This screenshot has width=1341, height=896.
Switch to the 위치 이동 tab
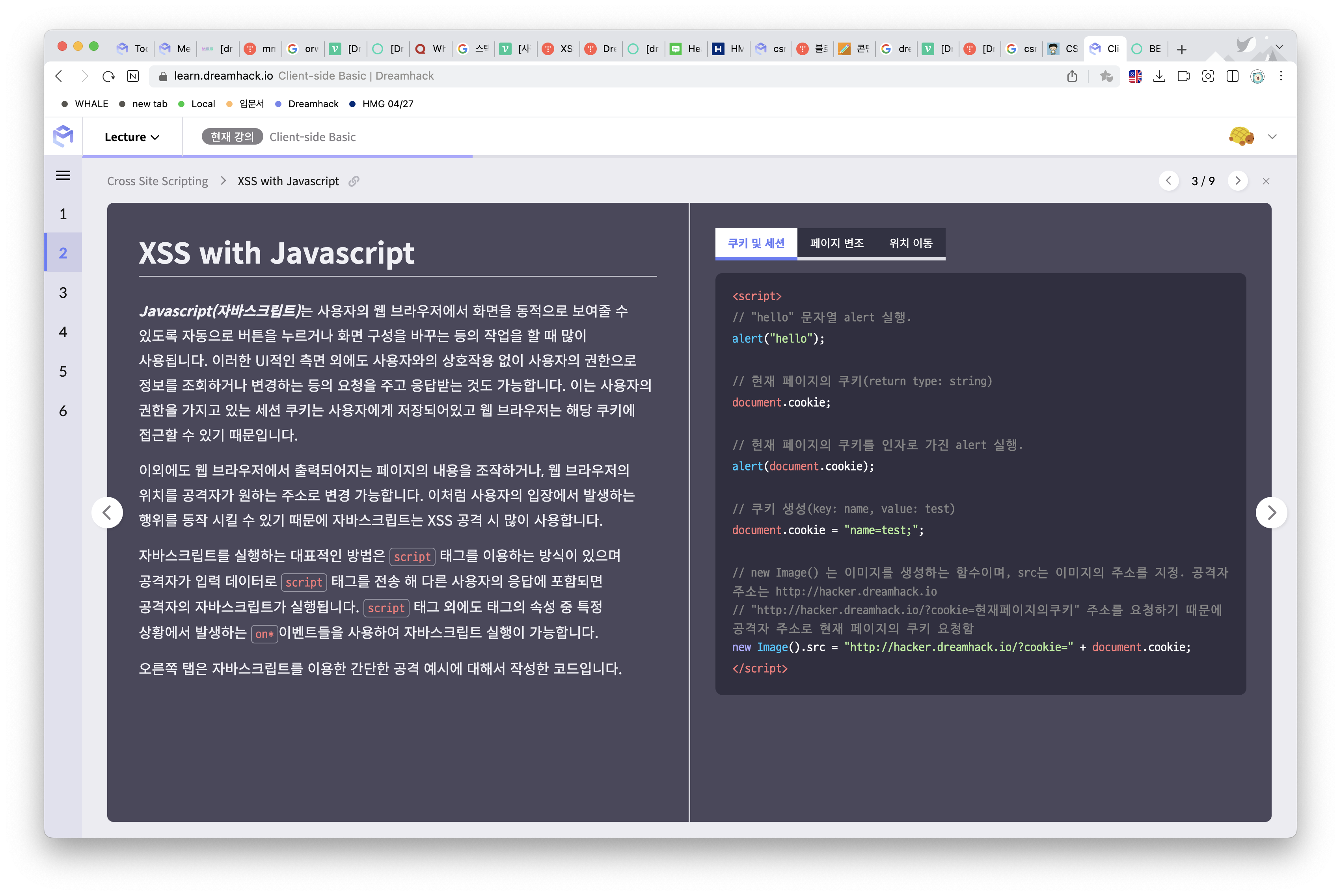[911, 244]
